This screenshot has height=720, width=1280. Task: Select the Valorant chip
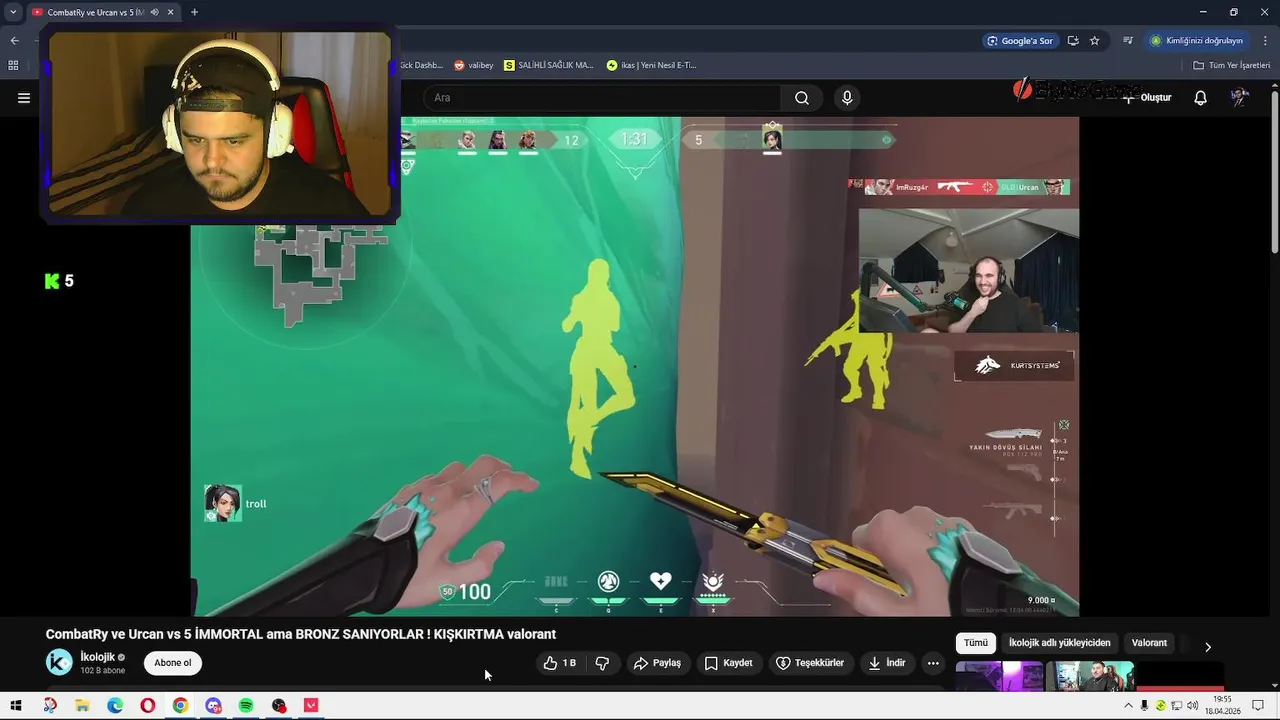point(1149,643)
